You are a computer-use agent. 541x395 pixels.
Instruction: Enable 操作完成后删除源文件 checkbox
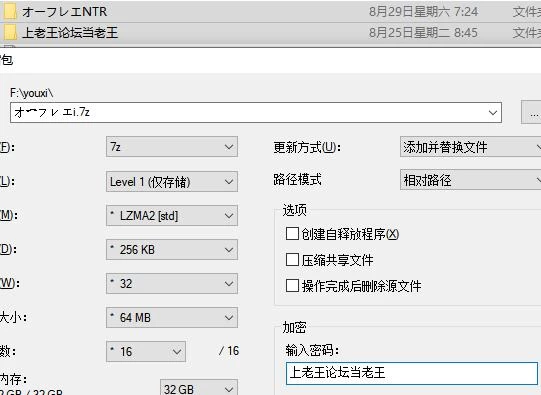(292, 286)
